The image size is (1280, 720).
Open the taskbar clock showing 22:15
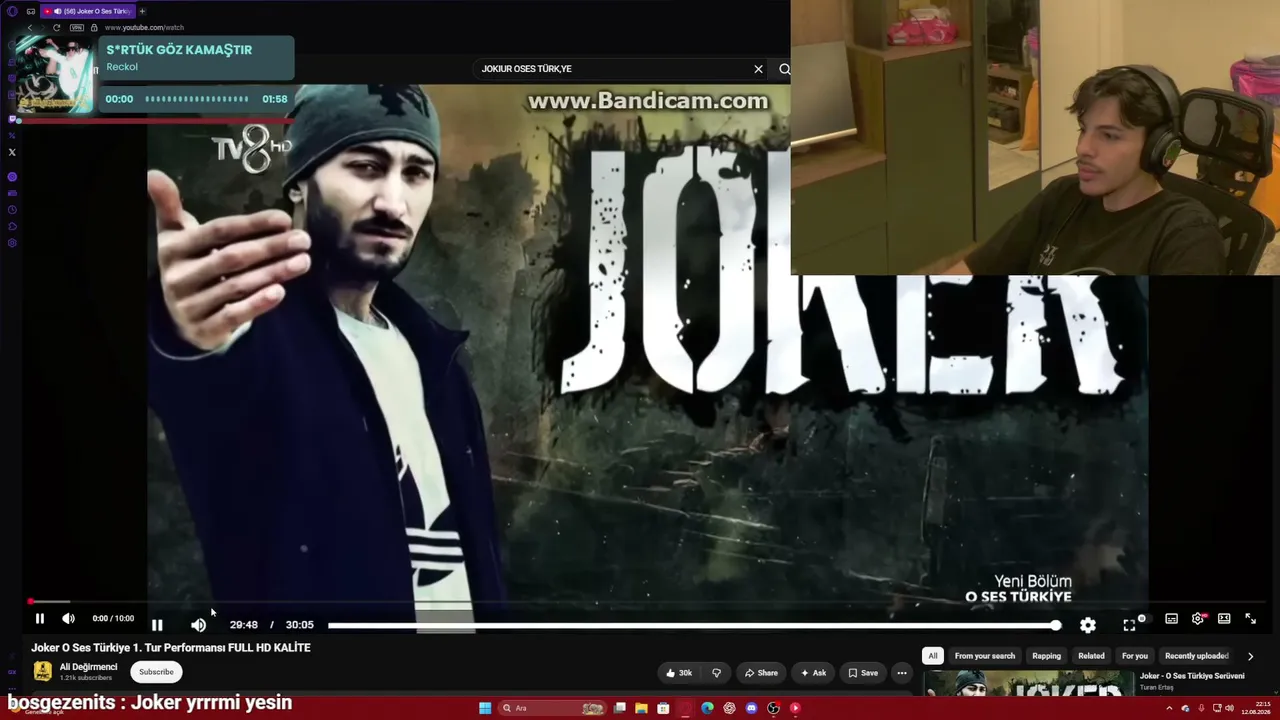pos(1256,708)
